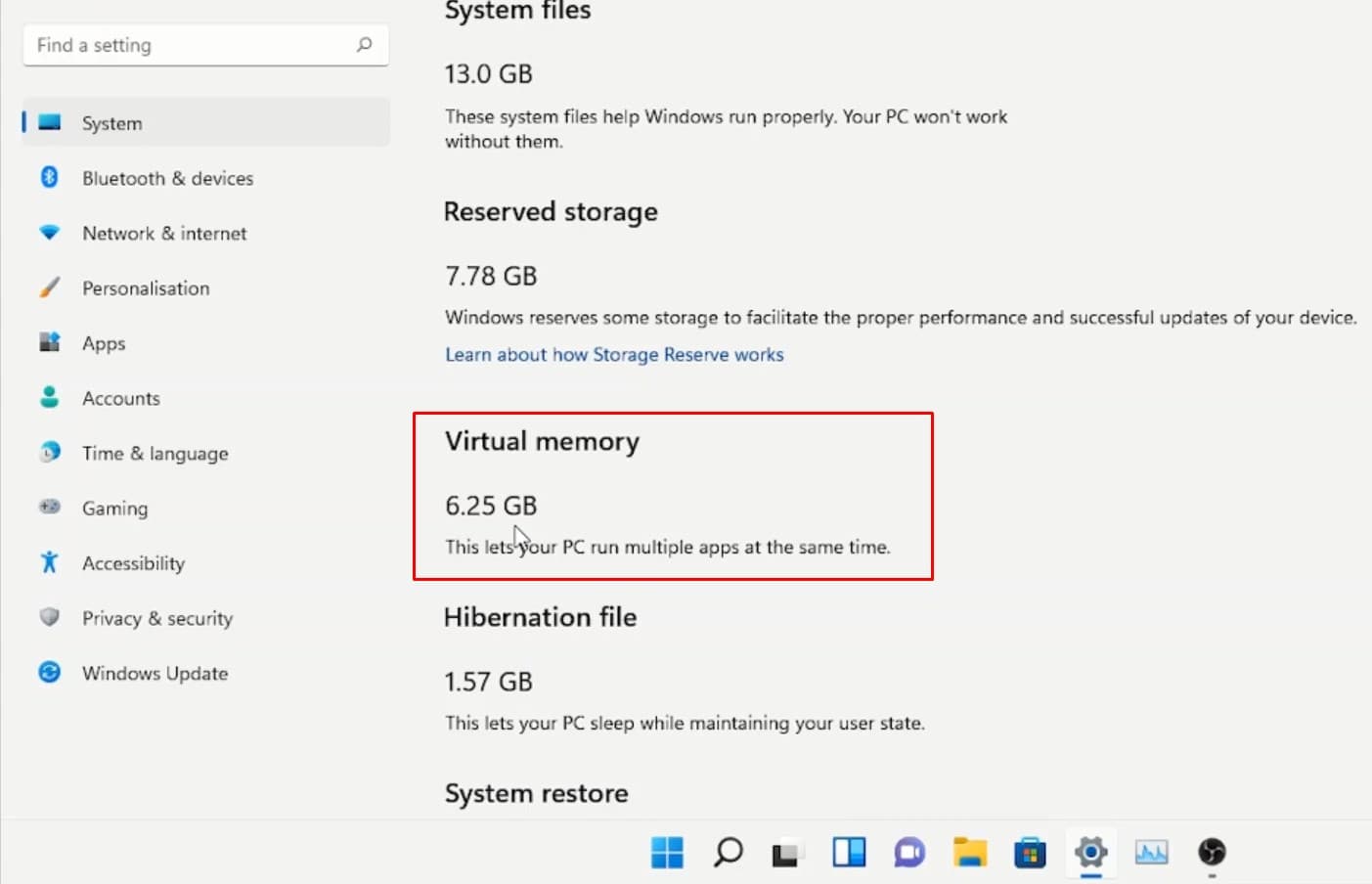
Task: Open taskbar Search
Action: point(727,853)
